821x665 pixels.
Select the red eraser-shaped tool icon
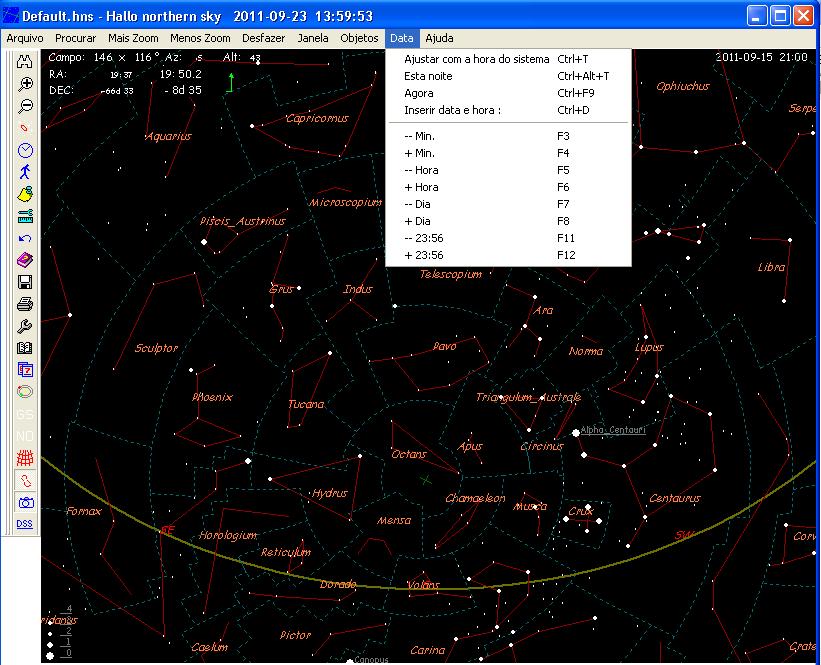(25, 128)
